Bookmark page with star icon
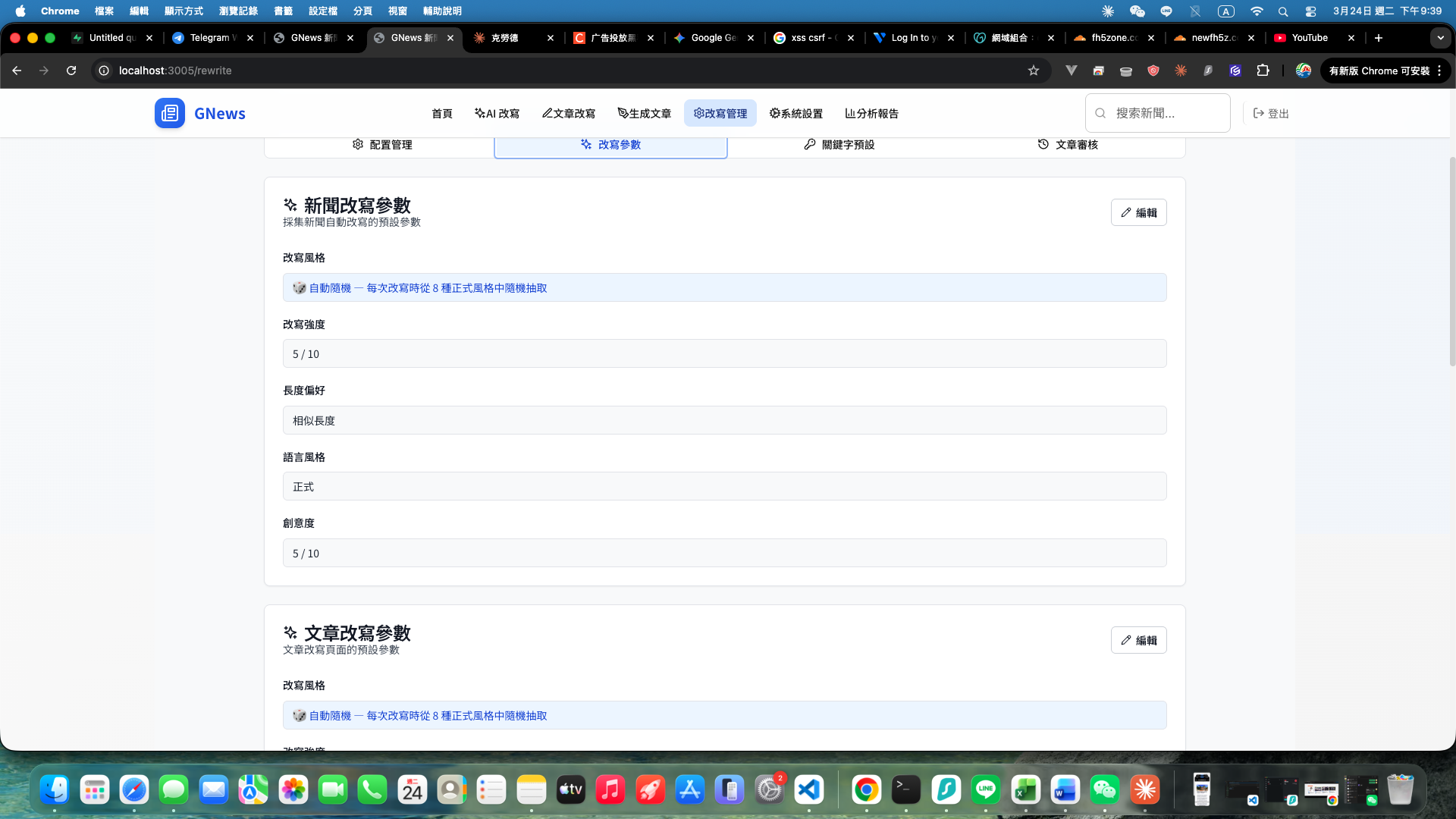The height and width of the screenshot is (819, 1456). 1033,71
